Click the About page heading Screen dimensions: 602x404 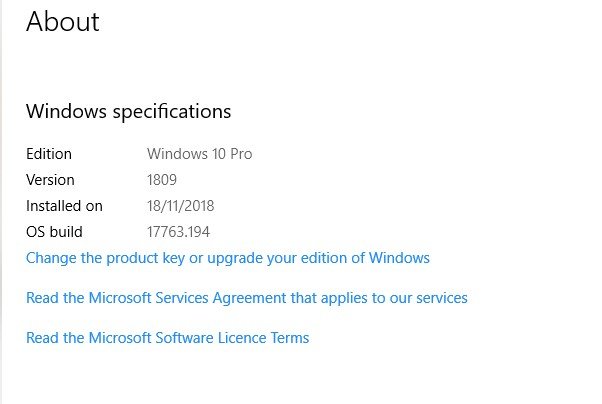[x=62, y=22]
